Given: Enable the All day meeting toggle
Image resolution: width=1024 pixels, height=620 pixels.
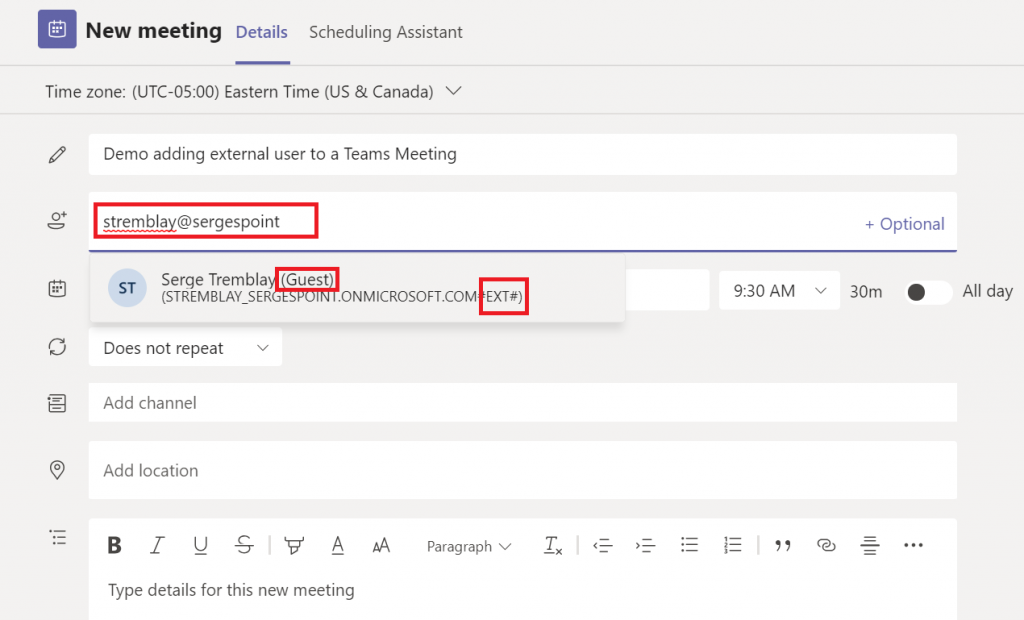Looking at the screenshot, I should point(927,291).
